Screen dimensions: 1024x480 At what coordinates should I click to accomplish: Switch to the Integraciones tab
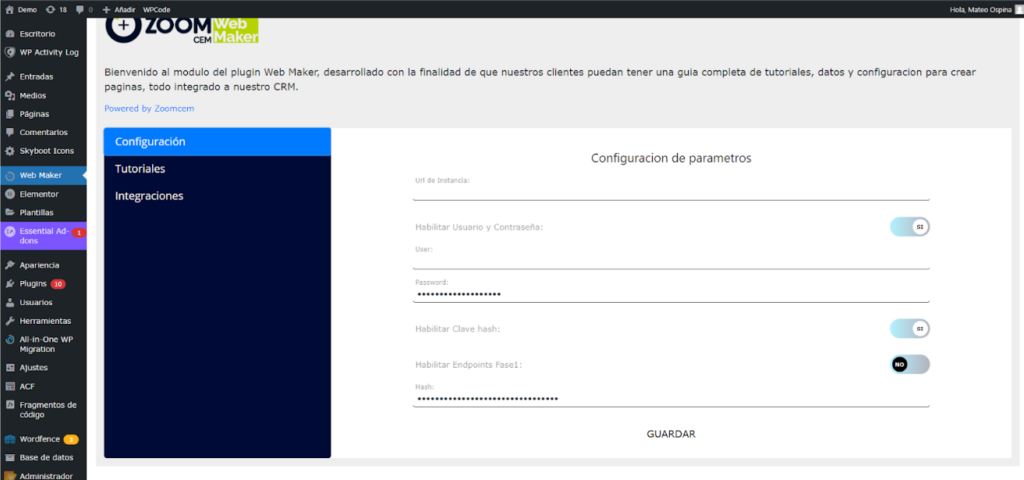[149, 196]
